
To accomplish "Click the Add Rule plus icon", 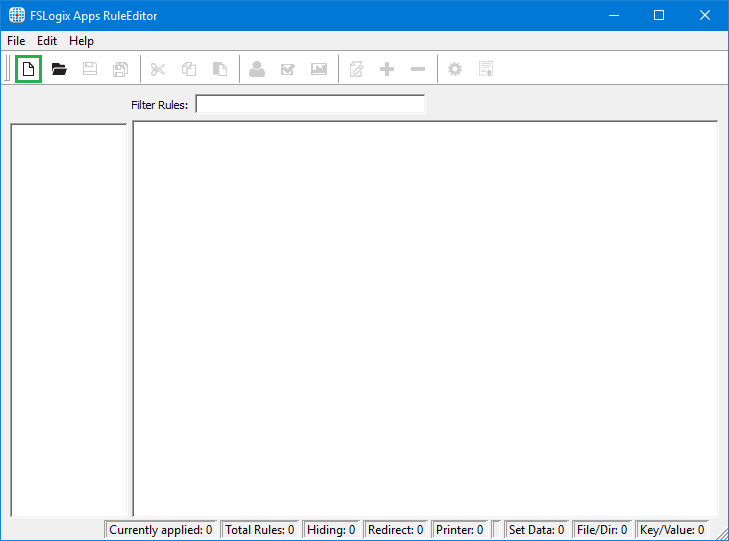I will click(x=387, y=69).
